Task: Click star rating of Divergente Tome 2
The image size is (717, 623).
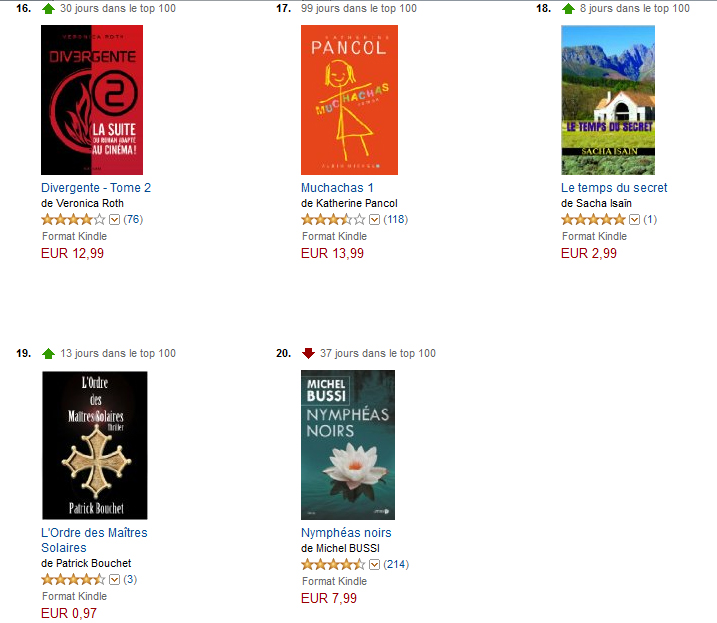Action: coord(73,220)
